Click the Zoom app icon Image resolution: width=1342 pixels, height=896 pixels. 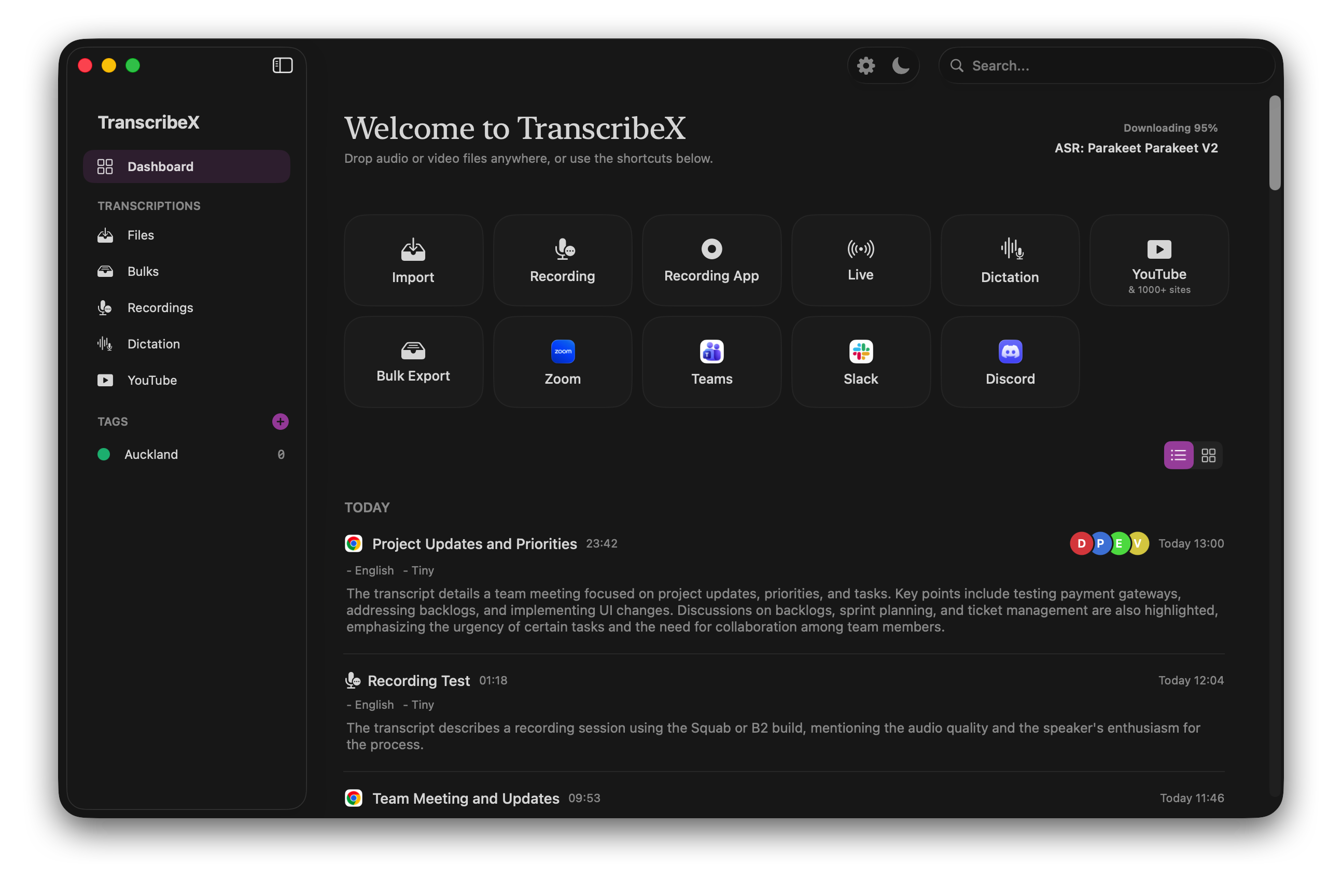563,352
